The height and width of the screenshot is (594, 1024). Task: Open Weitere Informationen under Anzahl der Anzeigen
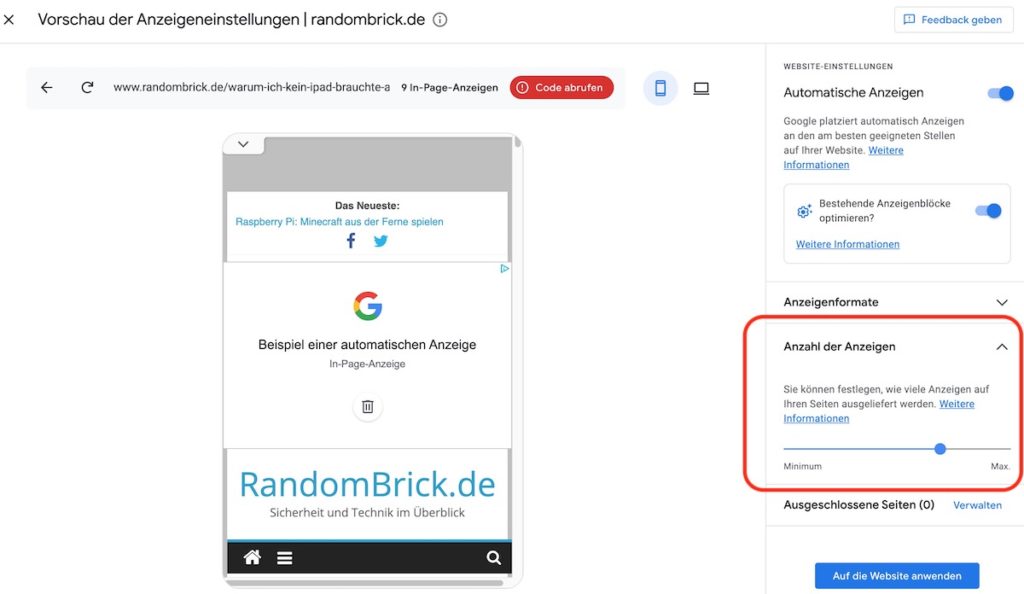[x=878, y=411]
